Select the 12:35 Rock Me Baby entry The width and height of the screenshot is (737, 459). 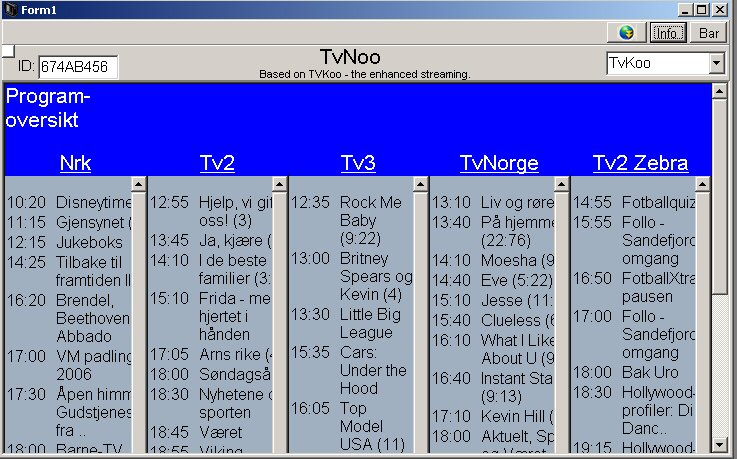346,220
